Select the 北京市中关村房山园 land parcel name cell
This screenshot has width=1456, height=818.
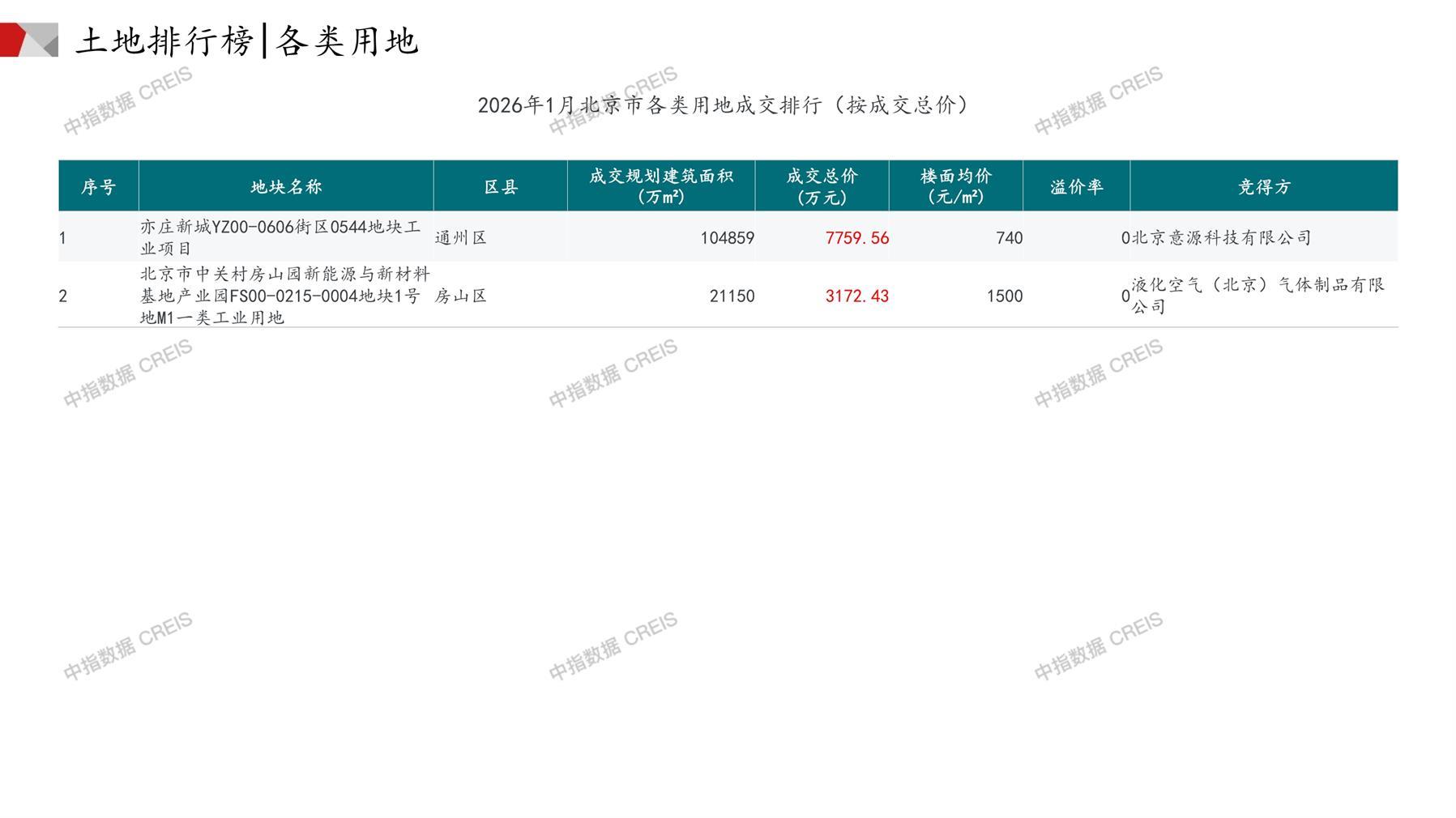284,296
